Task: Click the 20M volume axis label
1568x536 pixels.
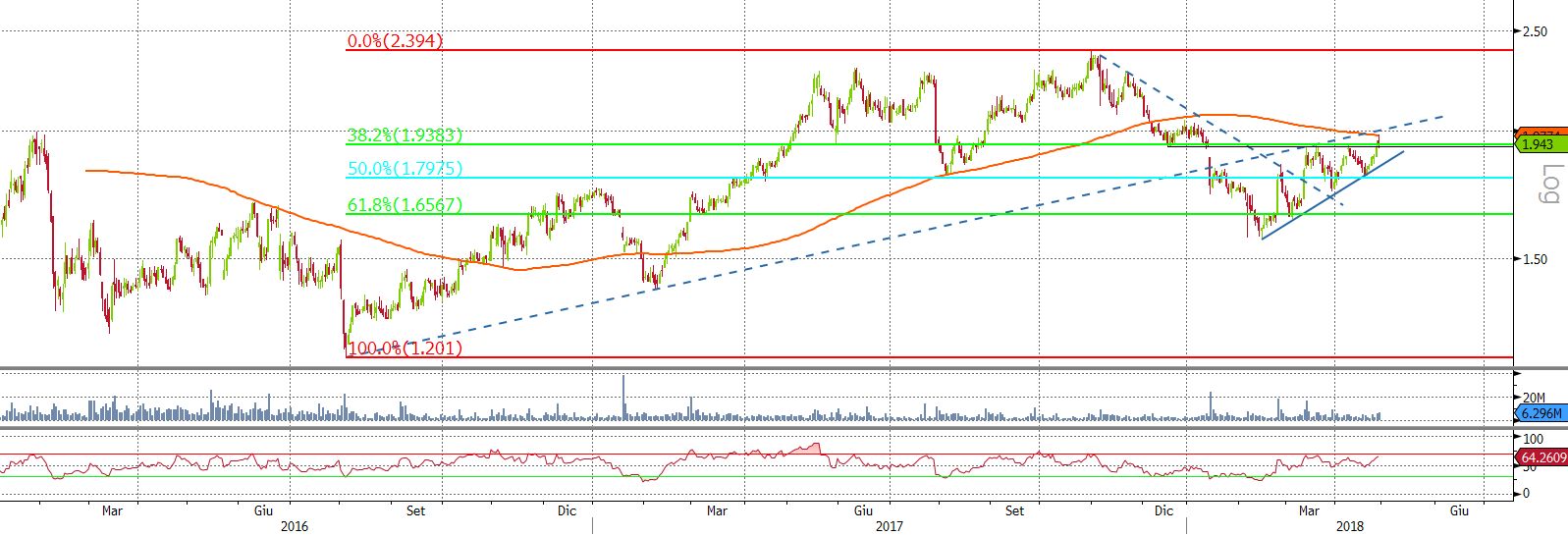Action: coord(1534,398)
